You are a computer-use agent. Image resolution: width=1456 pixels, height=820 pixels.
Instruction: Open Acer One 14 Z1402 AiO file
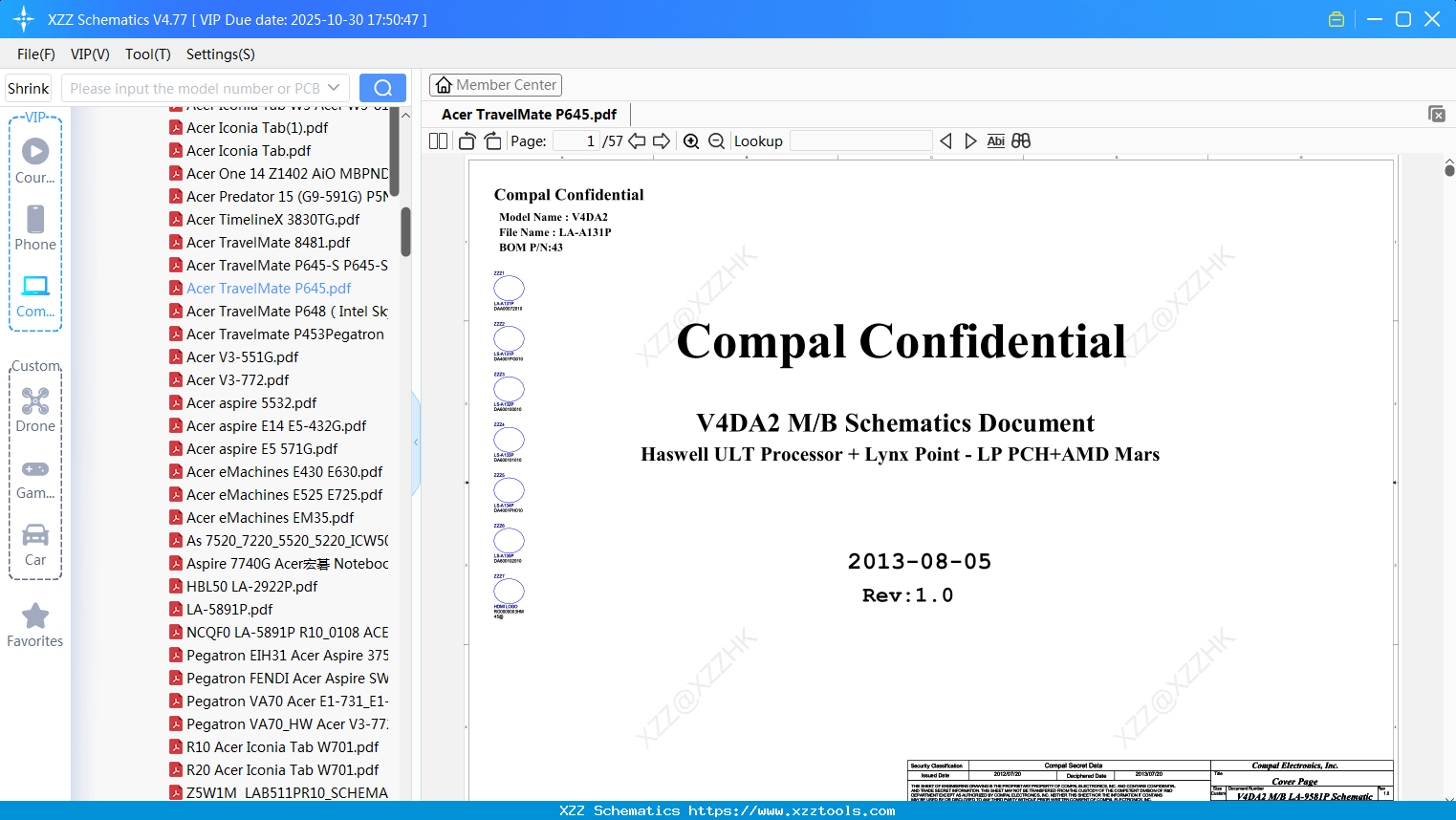pos(279,174)
